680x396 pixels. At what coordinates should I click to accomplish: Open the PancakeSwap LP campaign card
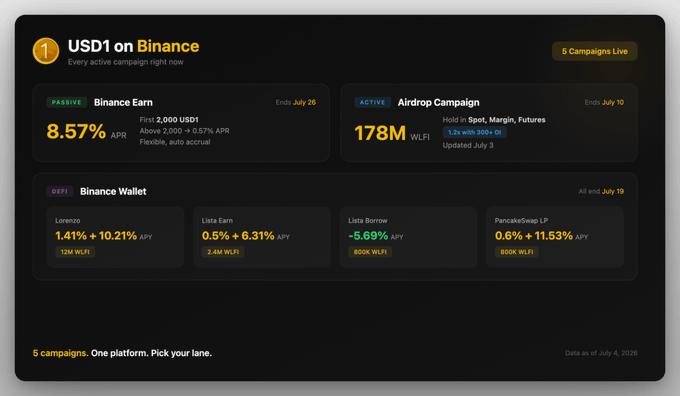coord(555,237)
